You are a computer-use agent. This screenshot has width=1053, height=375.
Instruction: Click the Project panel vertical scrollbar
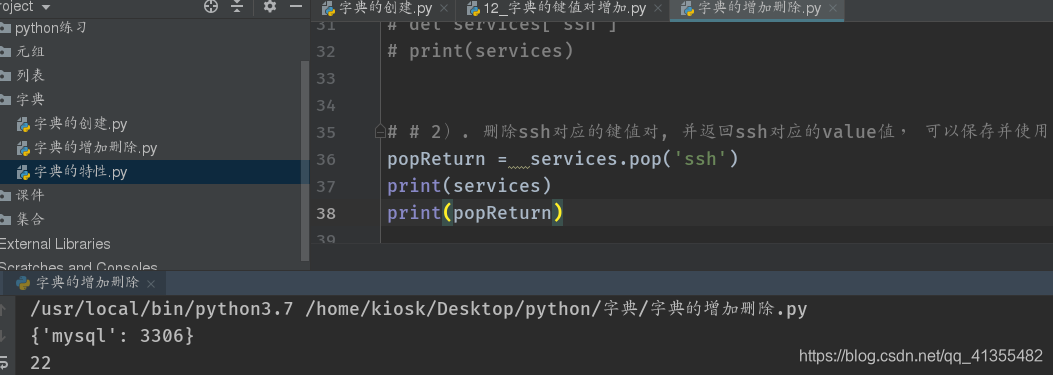(x=305, y=161)
